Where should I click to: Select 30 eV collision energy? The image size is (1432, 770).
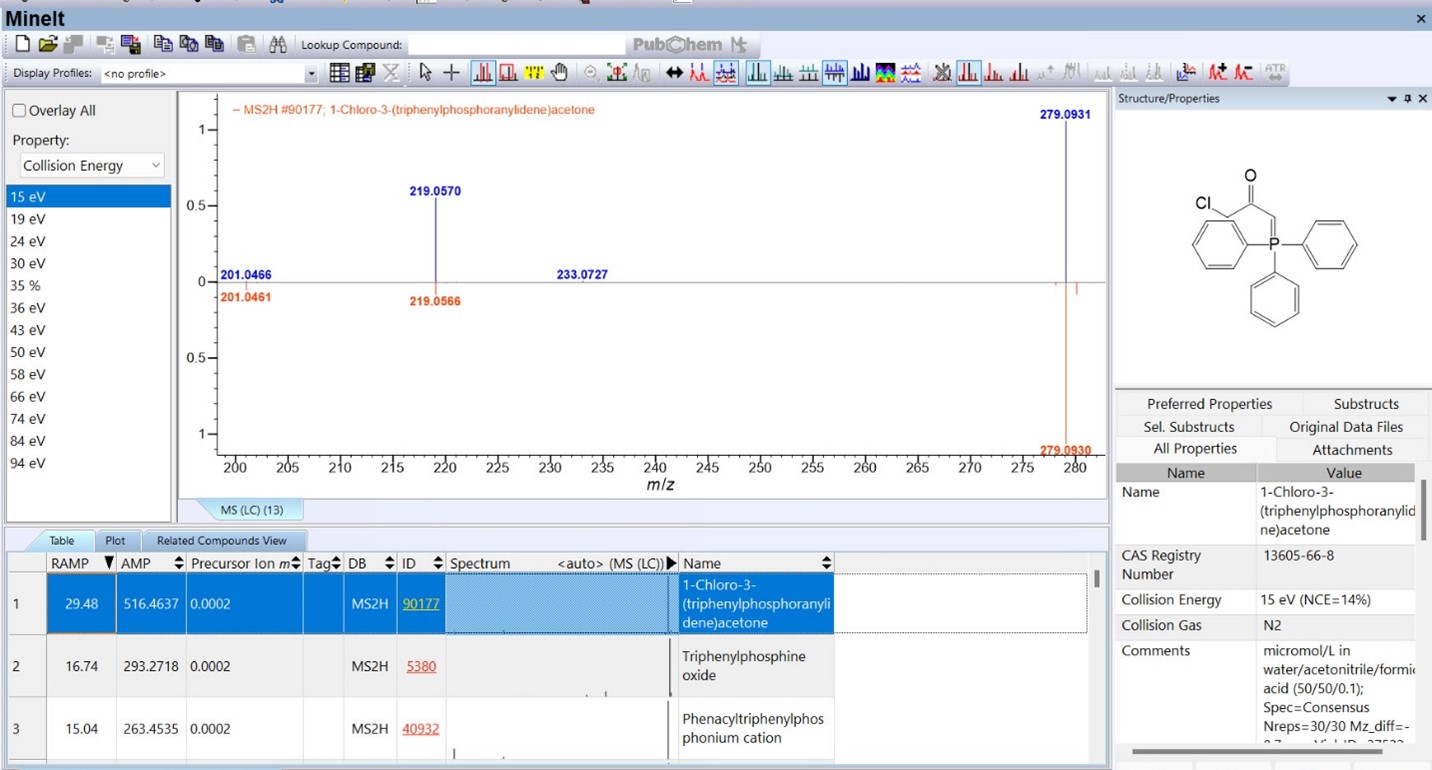tap(28, 264)
